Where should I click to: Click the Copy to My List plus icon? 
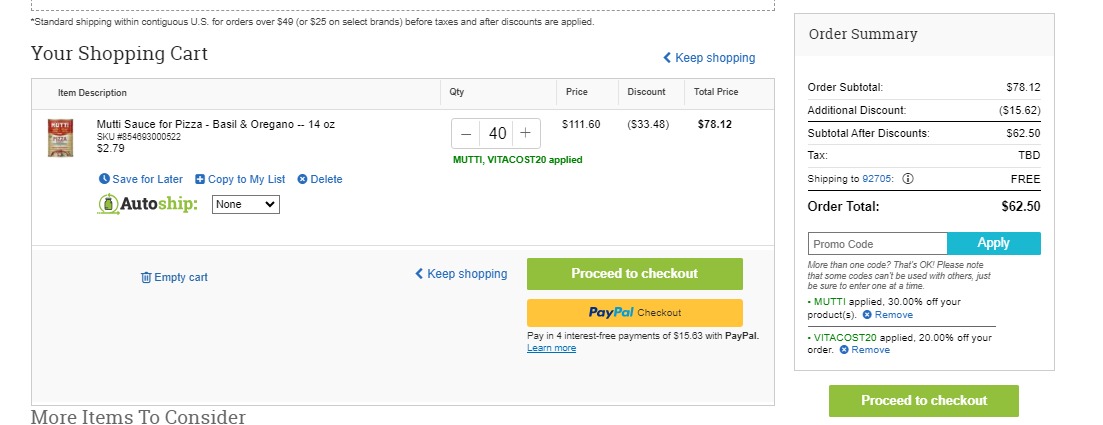click(x=200, y=179)
